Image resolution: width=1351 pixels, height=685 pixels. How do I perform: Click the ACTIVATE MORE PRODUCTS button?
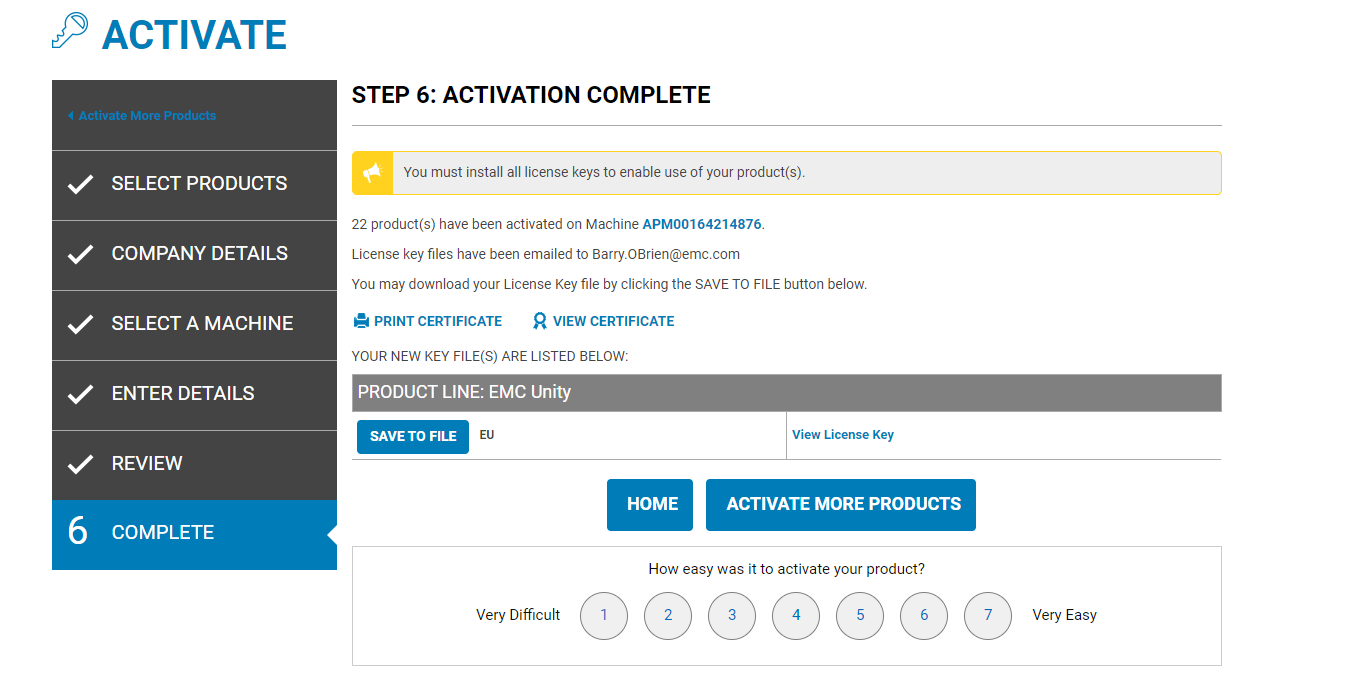pyautogui.click(x=840, y=504)
